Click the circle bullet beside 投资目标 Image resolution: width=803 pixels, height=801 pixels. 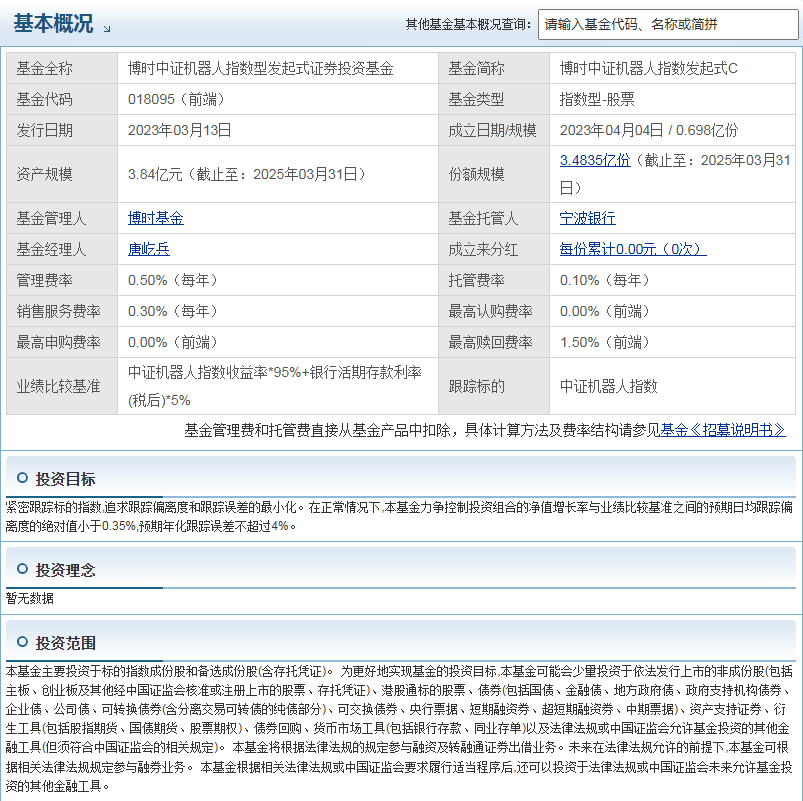[22, 478]
